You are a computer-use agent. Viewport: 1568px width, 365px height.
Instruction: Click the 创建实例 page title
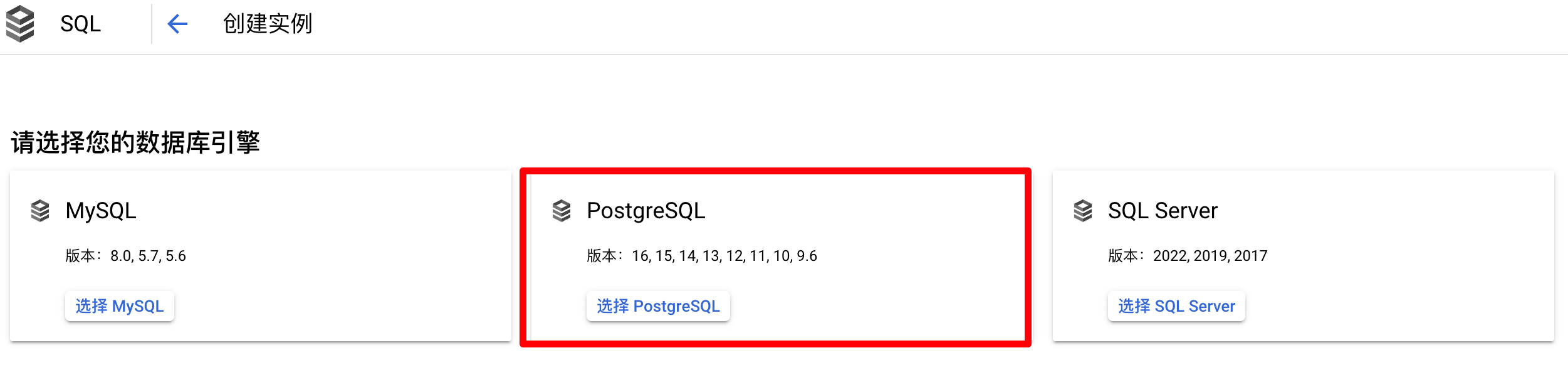tap(268, 24)
